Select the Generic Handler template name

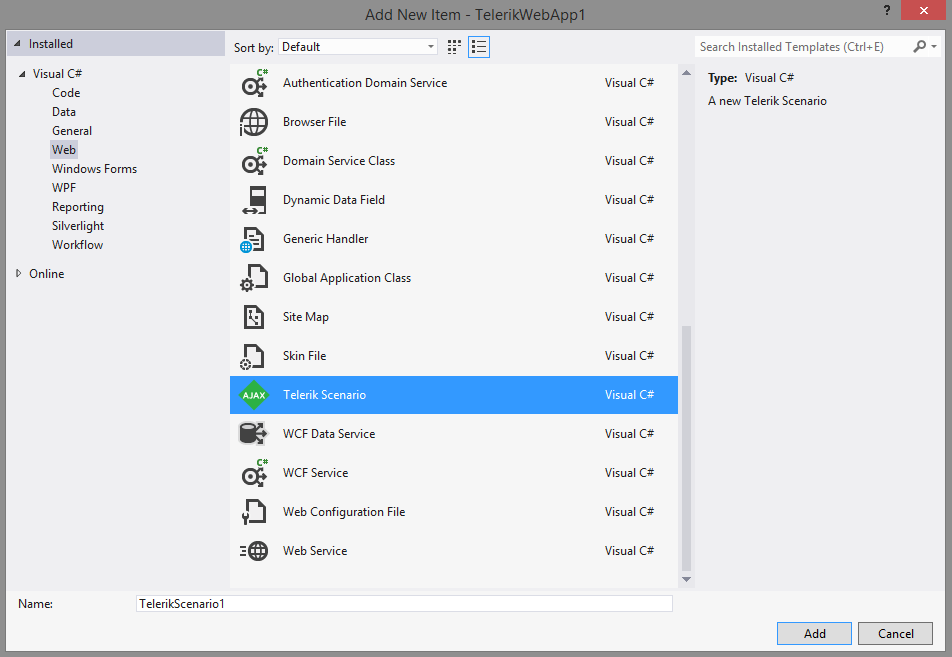[x=325, y=239]
